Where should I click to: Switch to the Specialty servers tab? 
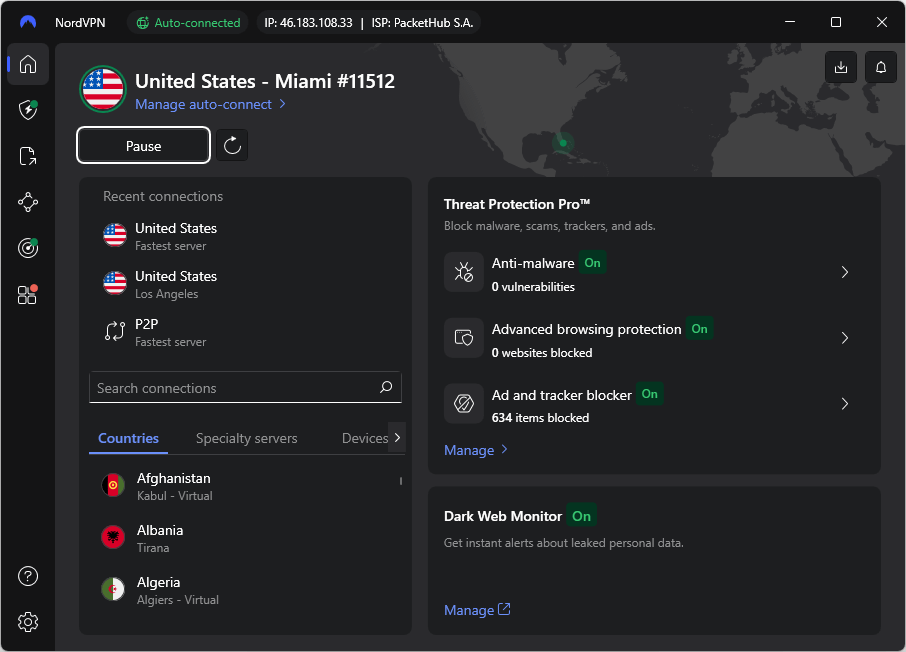pos(246,438)
